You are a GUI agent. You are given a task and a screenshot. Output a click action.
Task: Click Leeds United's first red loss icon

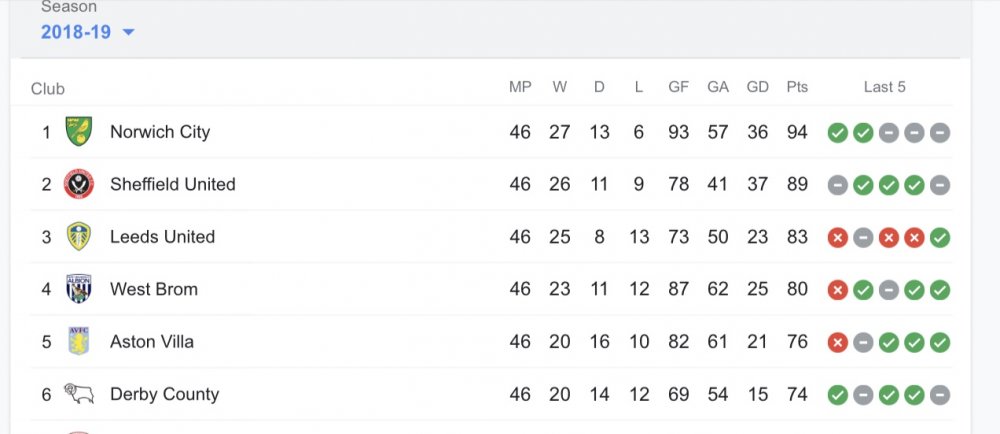(838, 238)
